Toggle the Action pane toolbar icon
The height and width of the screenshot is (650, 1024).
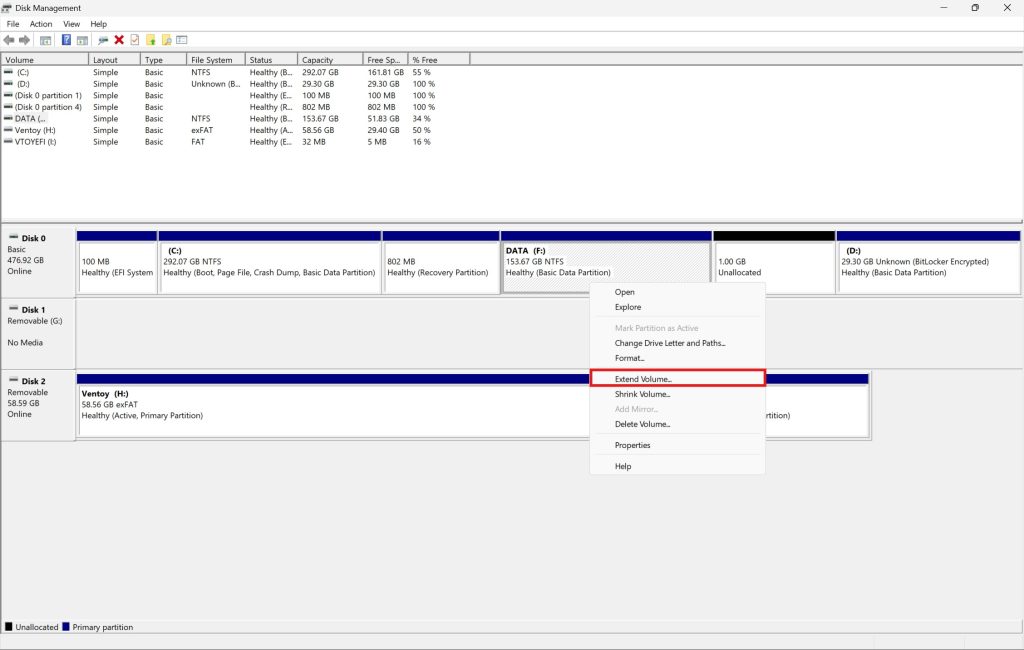pyautogui.click(x=82, y=41)
